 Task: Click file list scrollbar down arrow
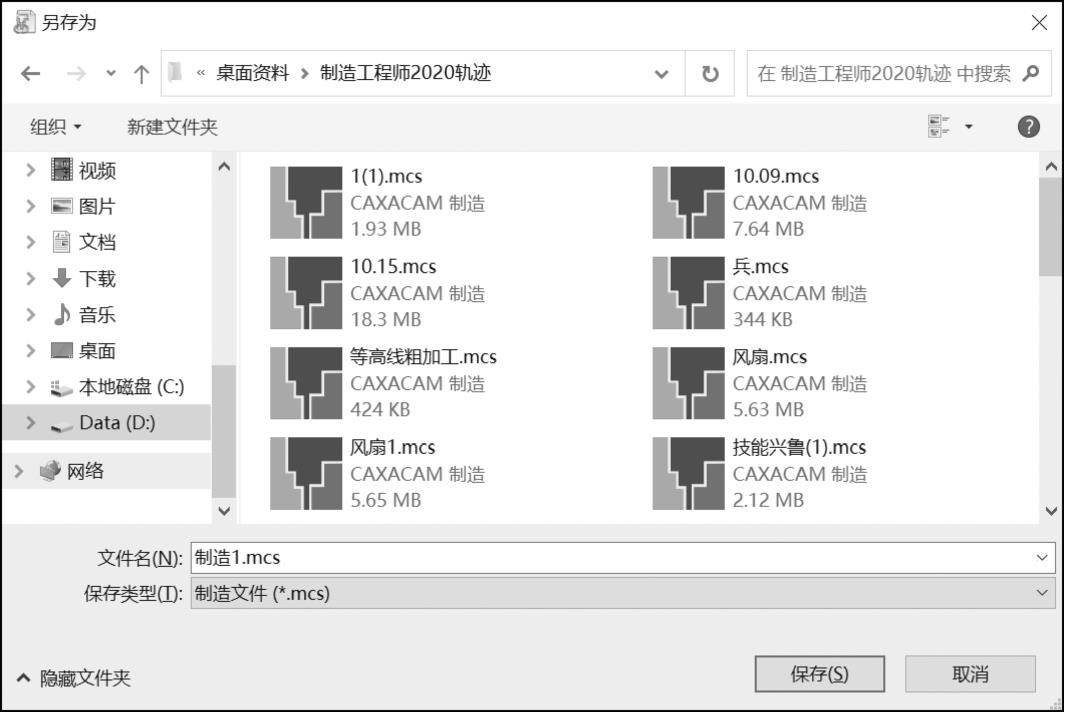1051,511
